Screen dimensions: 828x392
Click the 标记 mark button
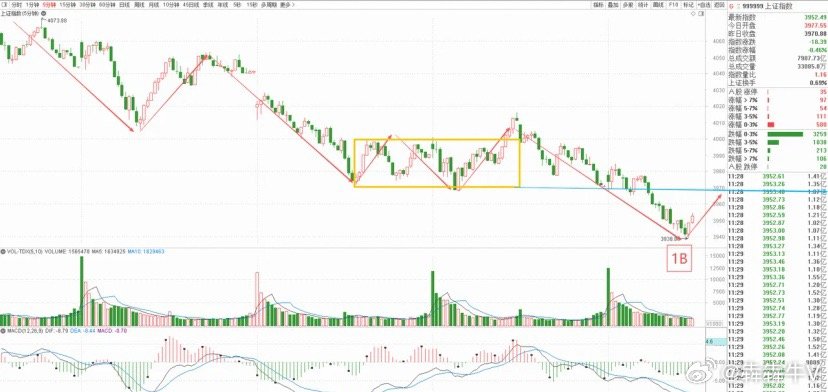pos(689,5)
